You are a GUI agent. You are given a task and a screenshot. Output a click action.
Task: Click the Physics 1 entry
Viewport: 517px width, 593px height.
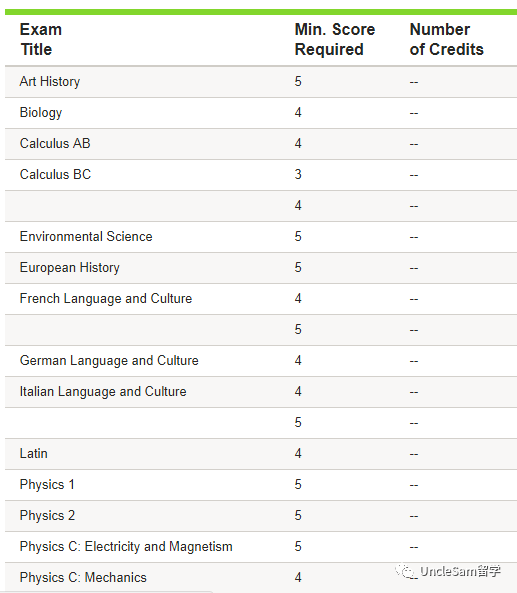(x=47, y=485)
